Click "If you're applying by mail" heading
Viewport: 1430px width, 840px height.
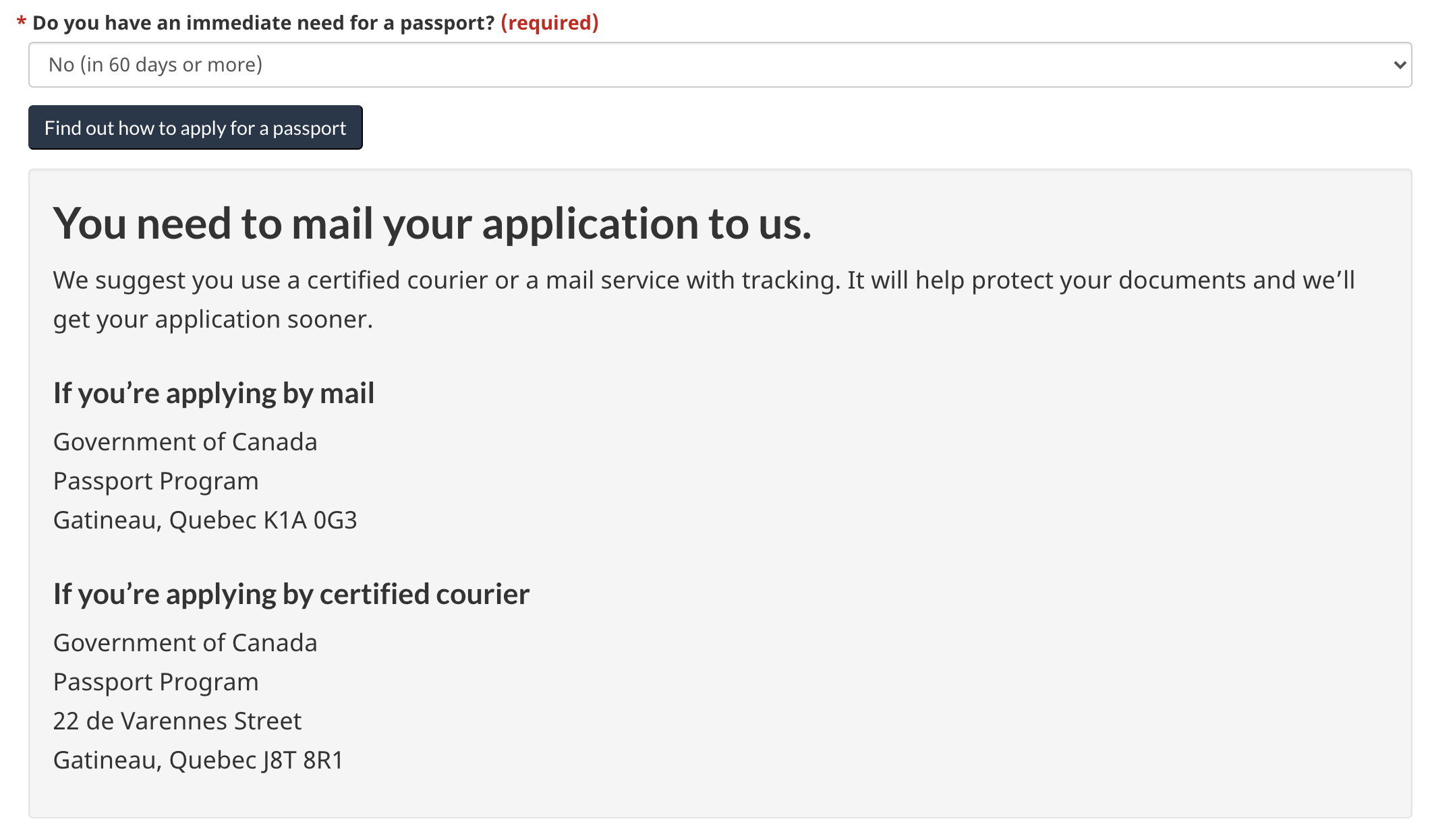point(214,393)
